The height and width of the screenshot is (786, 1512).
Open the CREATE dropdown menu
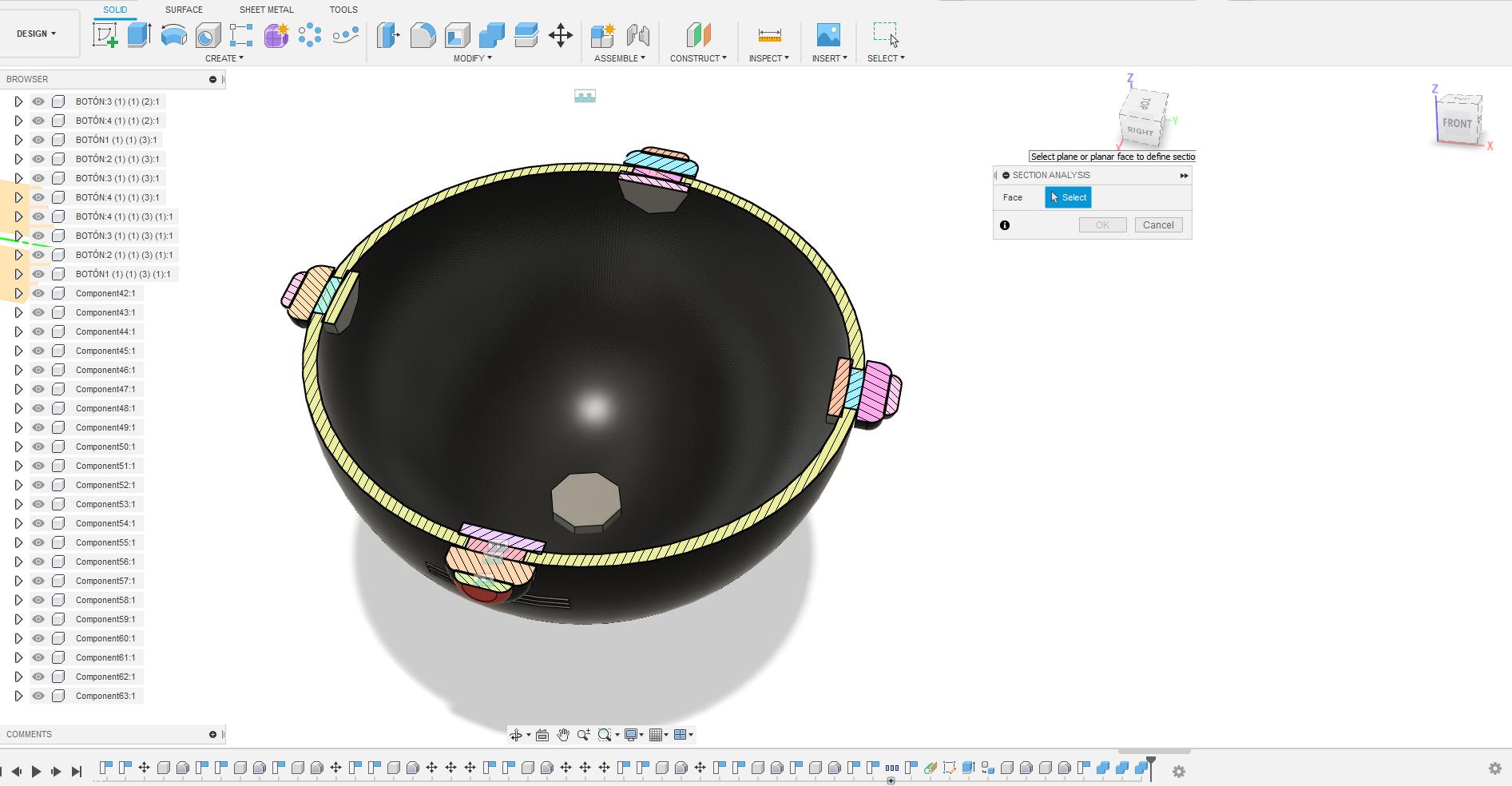pos(224,58)
